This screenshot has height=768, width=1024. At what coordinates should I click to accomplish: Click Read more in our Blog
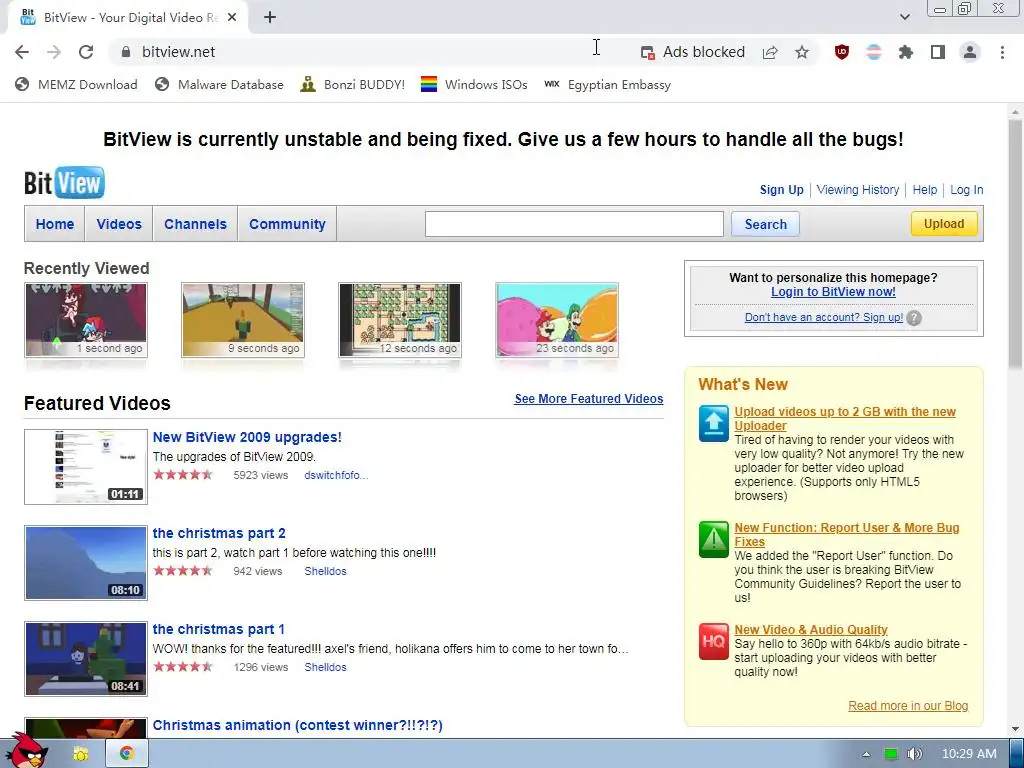tap(908, 706)
